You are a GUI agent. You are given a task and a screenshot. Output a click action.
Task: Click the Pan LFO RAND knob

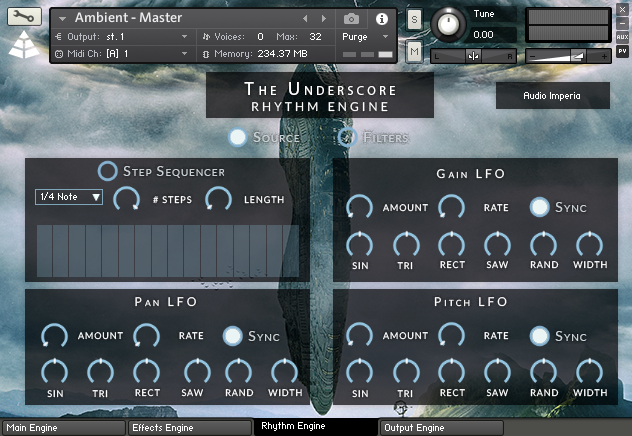click(x=239, y=372)
